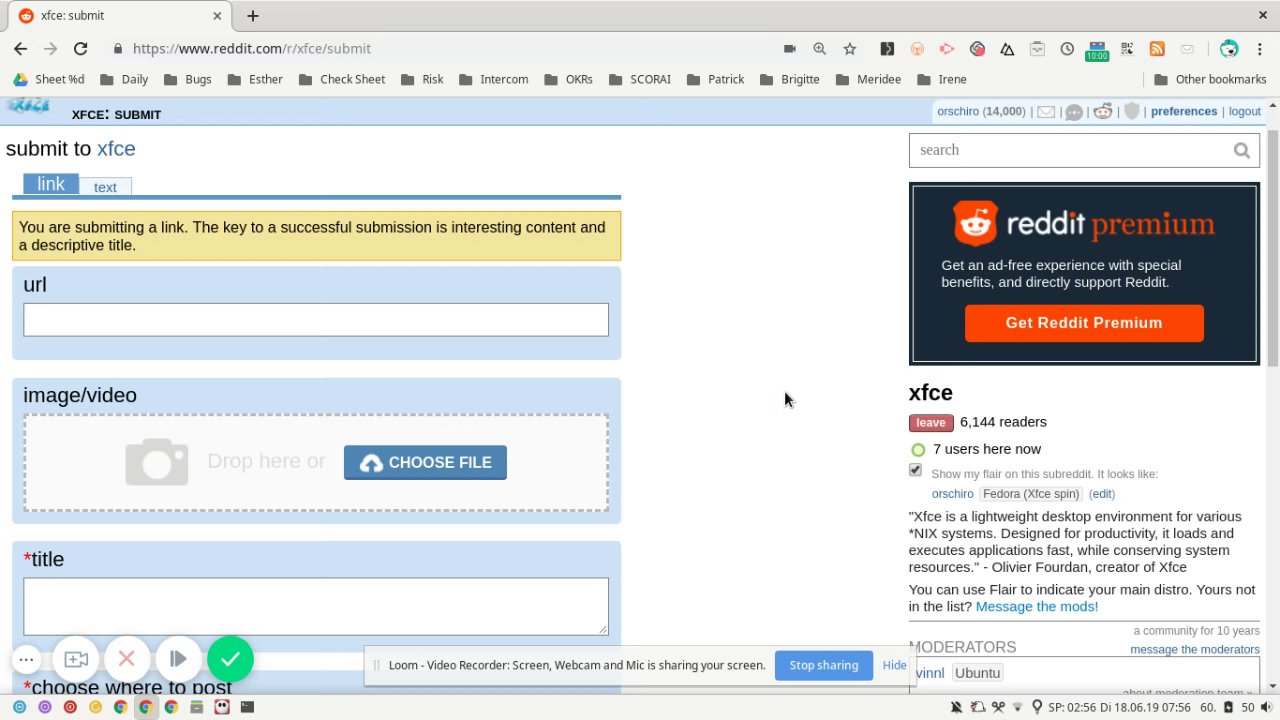Click the CHOOSE FILE upload button
1280x720 pixels.
pos(425,462)
